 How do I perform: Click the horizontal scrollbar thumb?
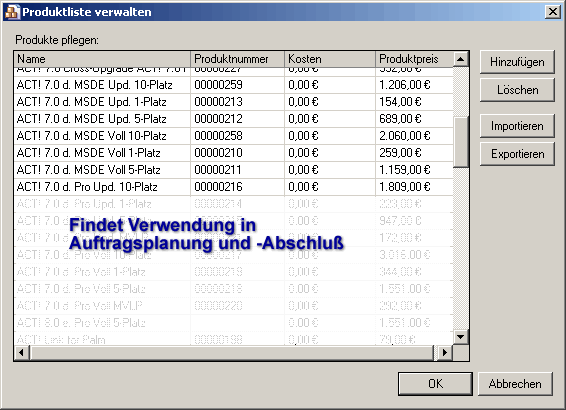tap(231, 352)
